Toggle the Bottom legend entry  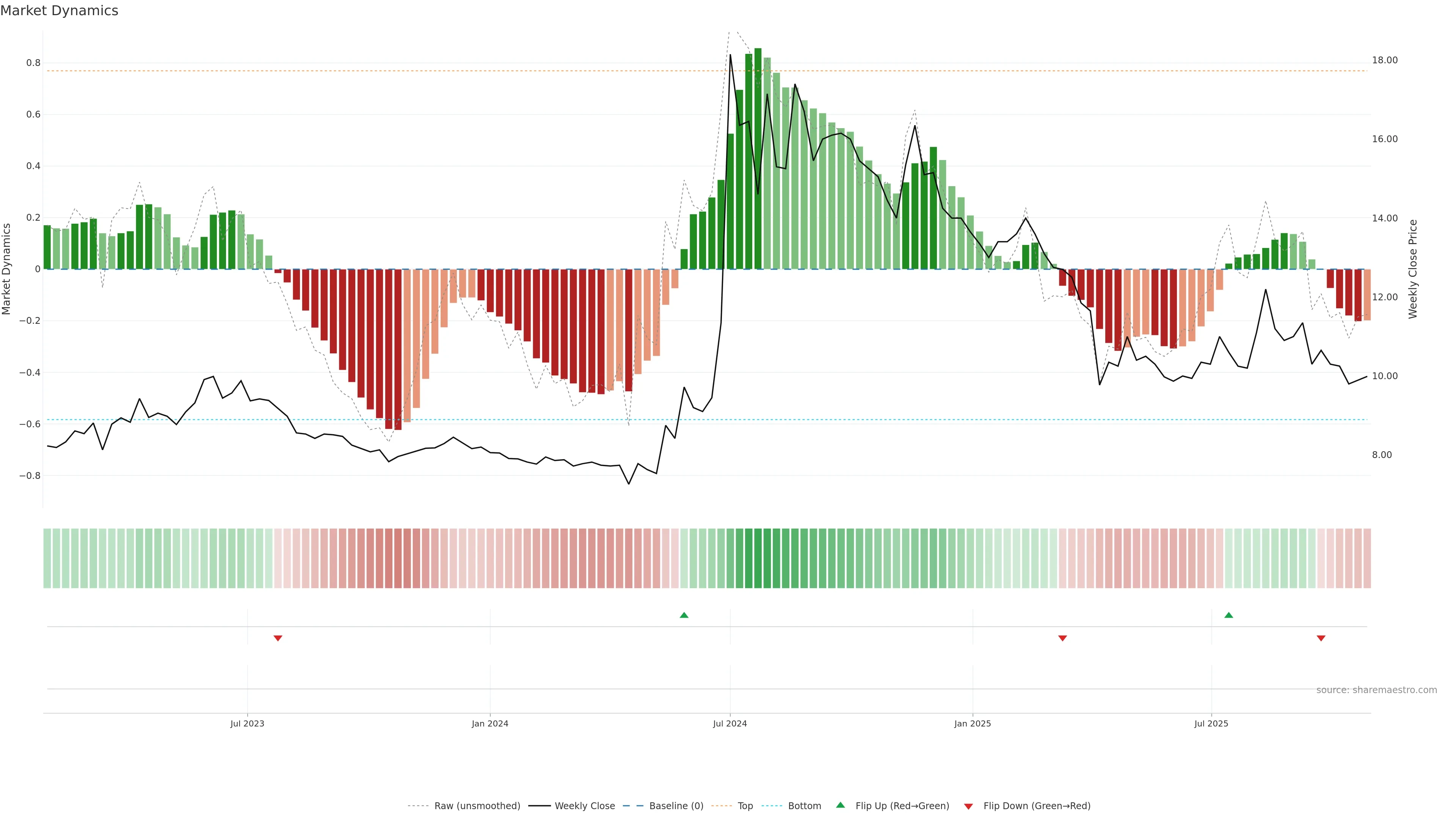coord(804,806)
